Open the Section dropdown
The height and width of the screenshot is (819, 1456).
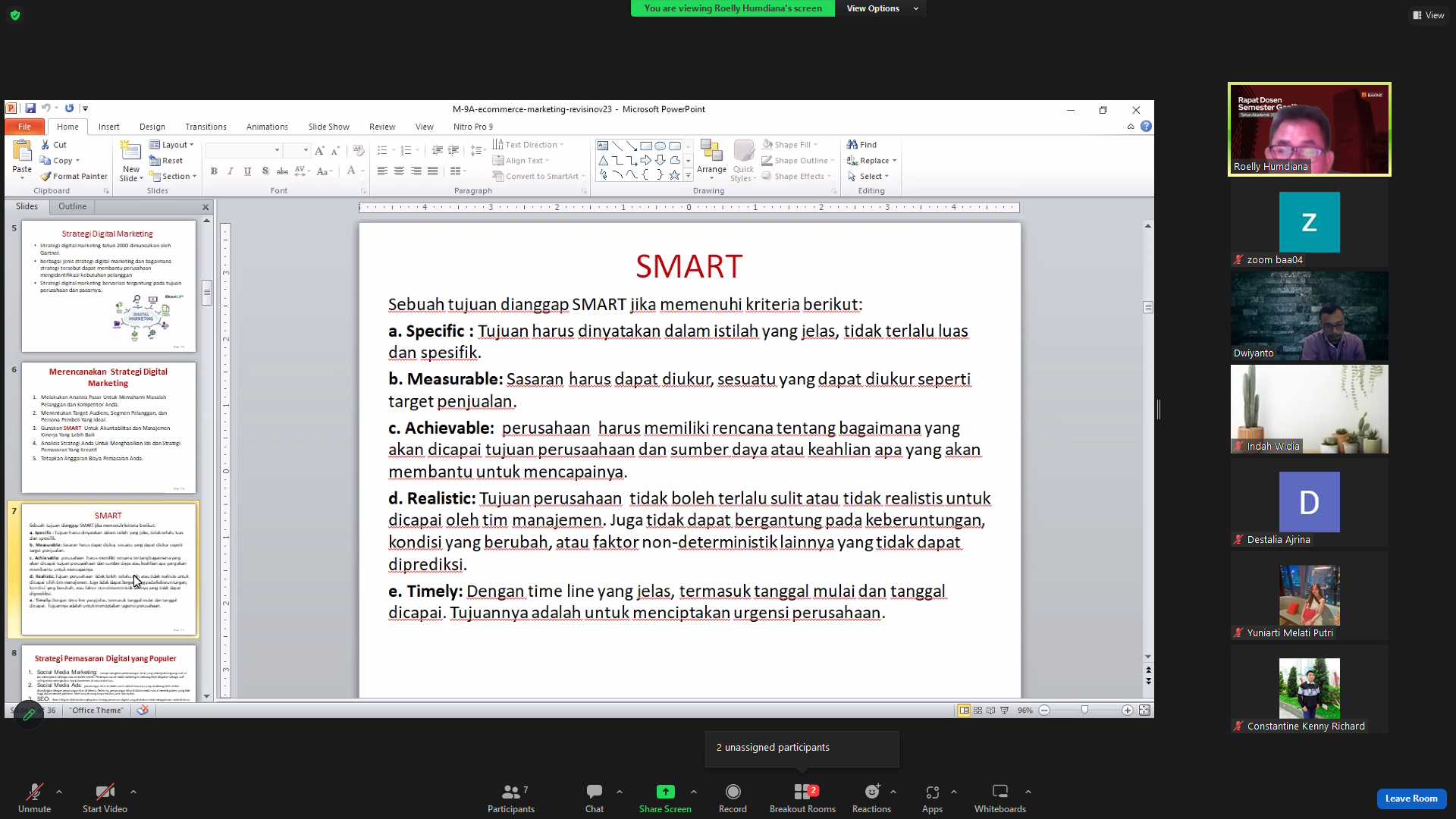tap(173, 176)
